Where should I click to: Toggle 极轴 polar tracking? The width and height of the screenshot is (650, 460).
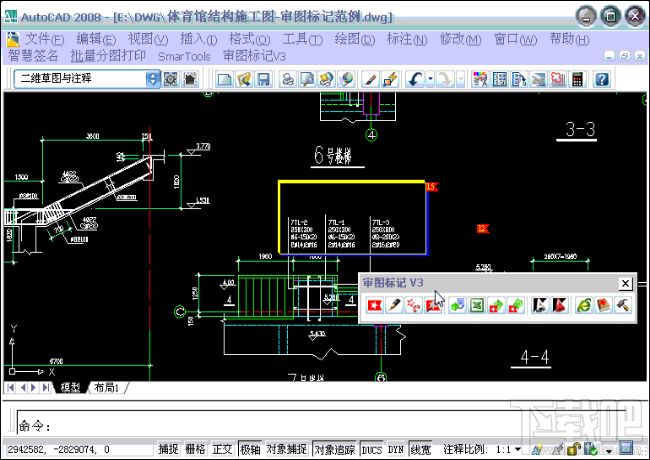[x=250, y=449]
